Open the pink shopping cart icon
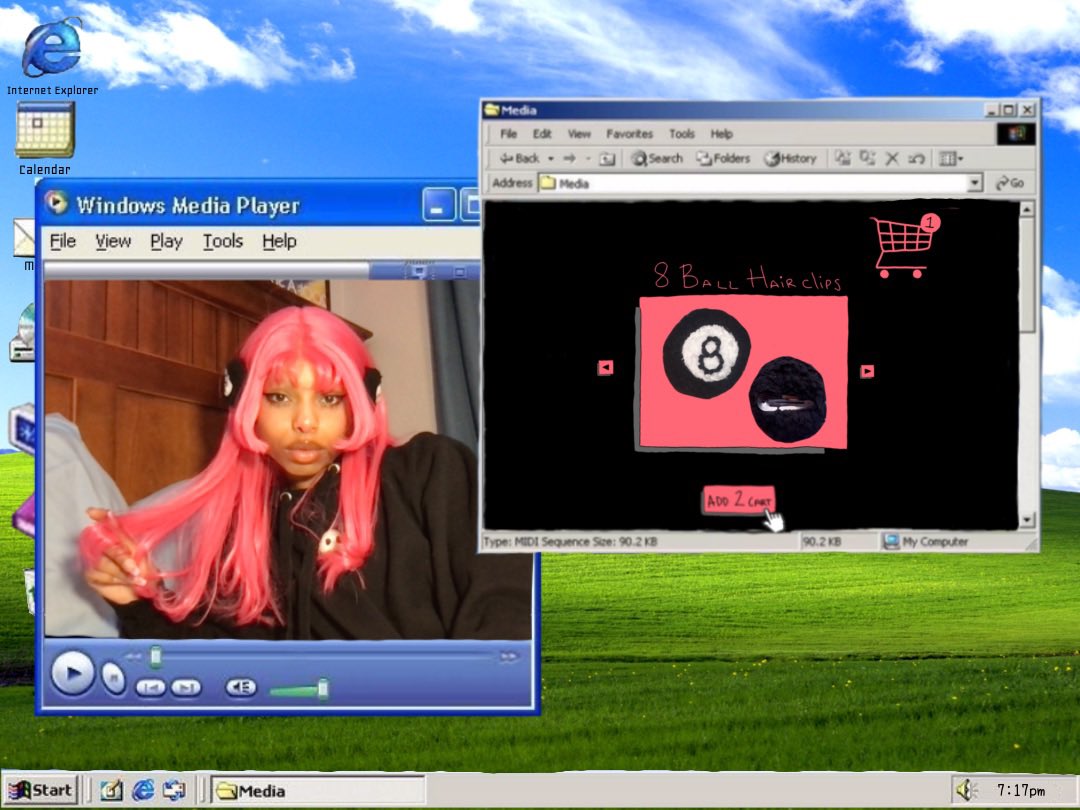The height and width of the screenshot is (810, 1080). coord(904,245)
